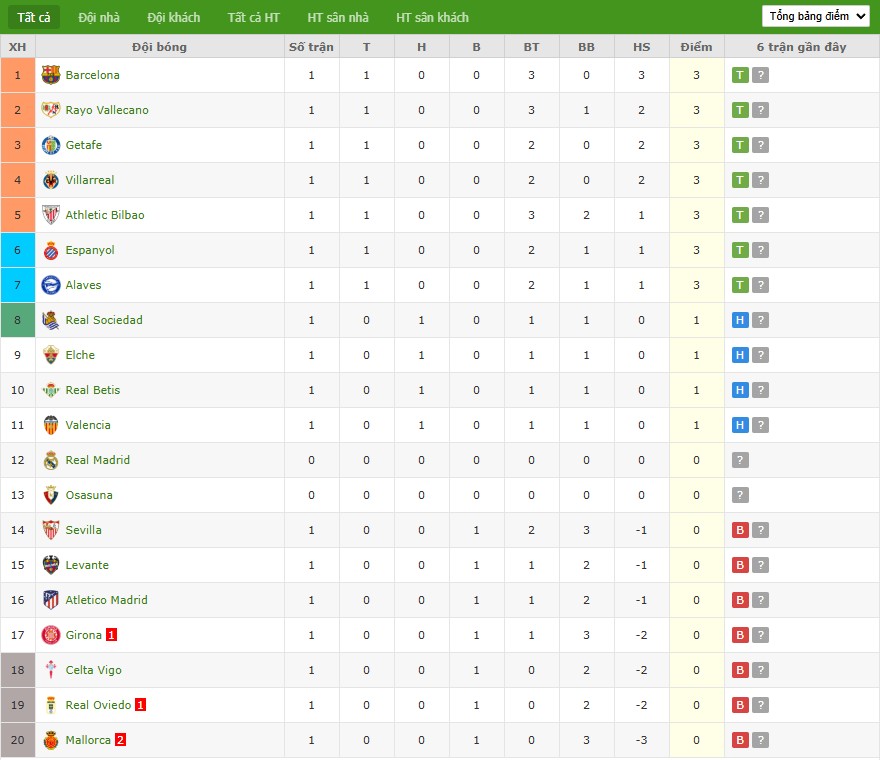Viewport: 880px width, 760px height.
Task: Click the Rayo Vallecano club crest
Action: coord(51,110)
